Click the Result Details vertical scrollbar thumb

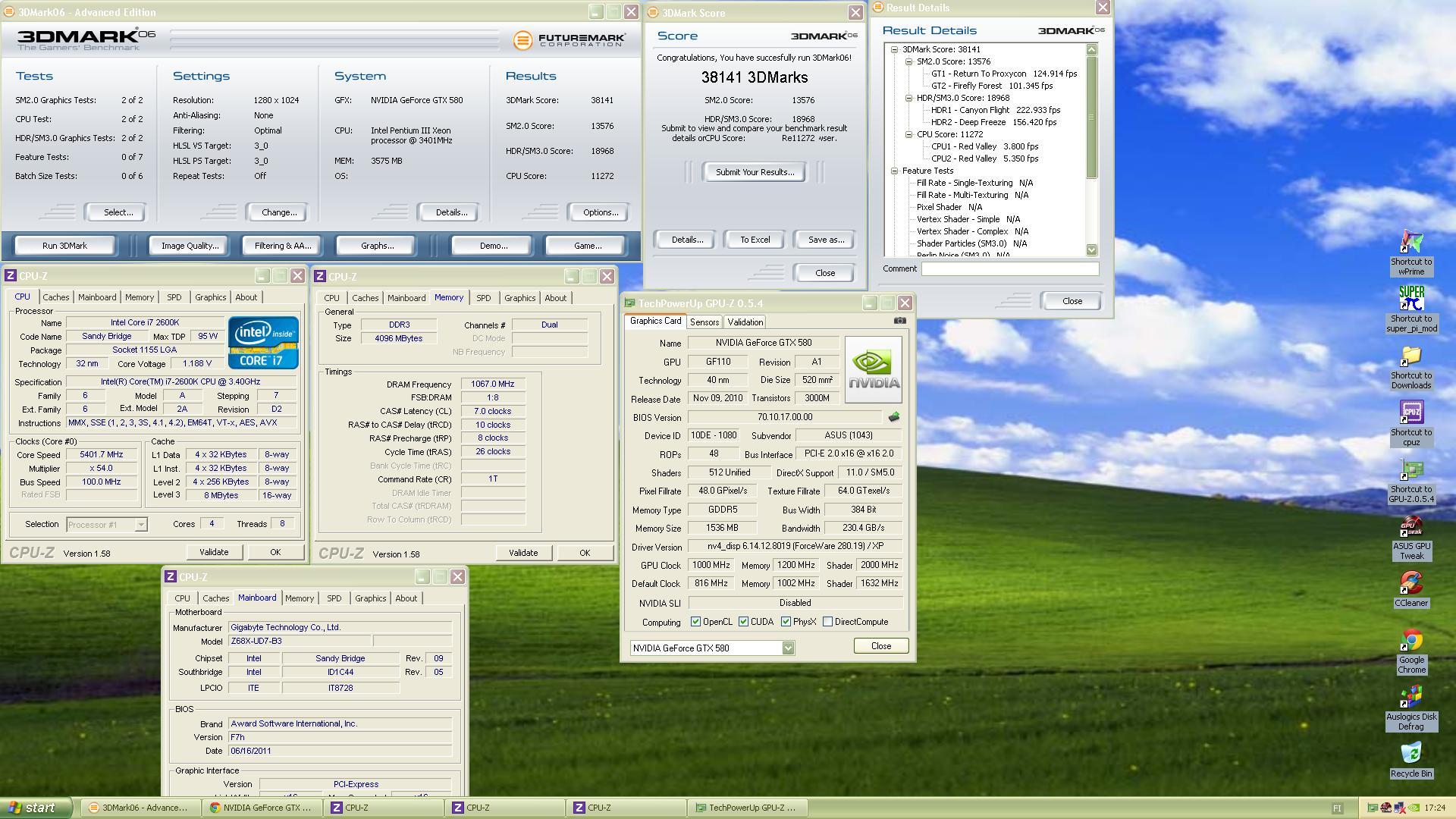point(1091,118)
